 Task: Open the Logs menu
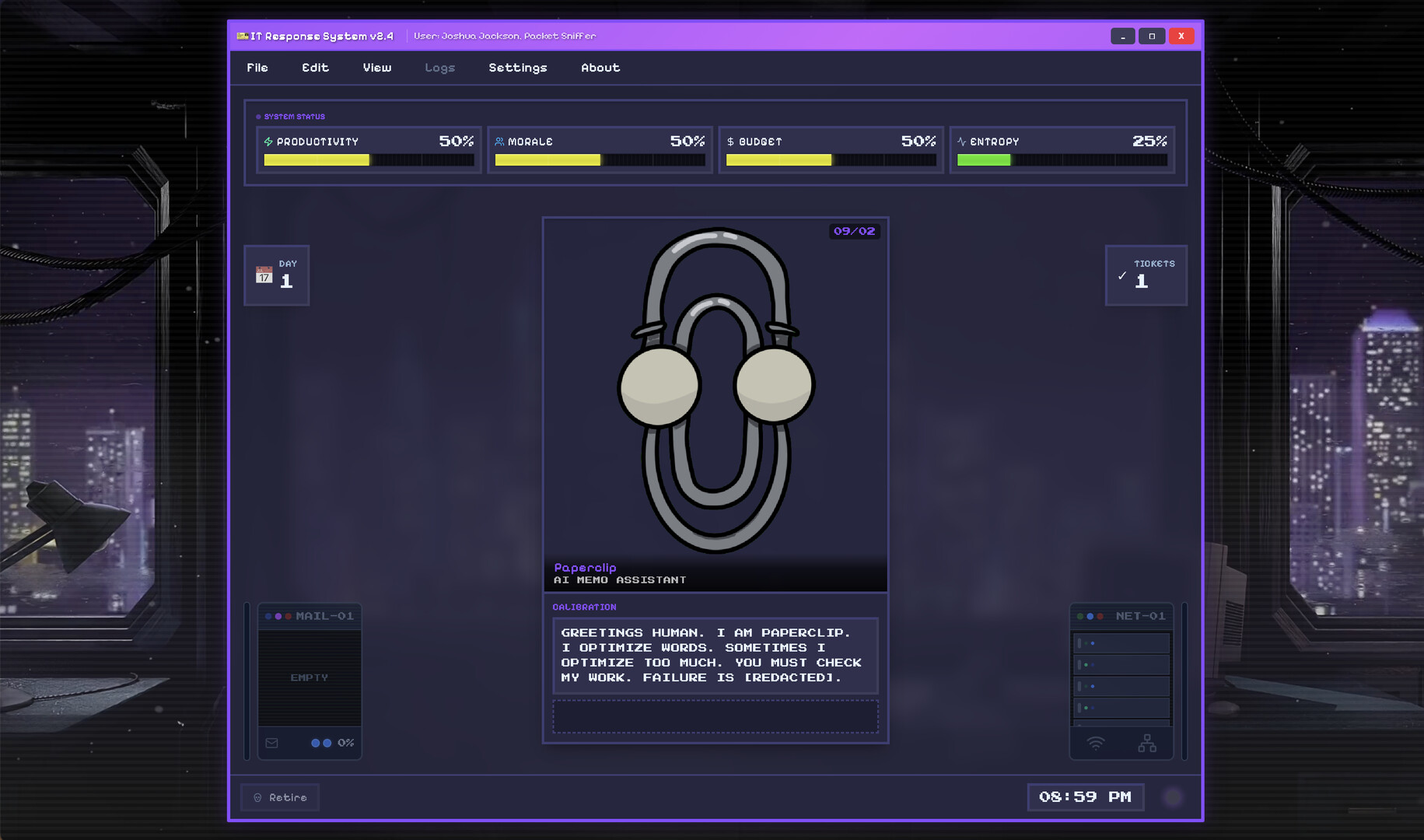pos(439,68)
